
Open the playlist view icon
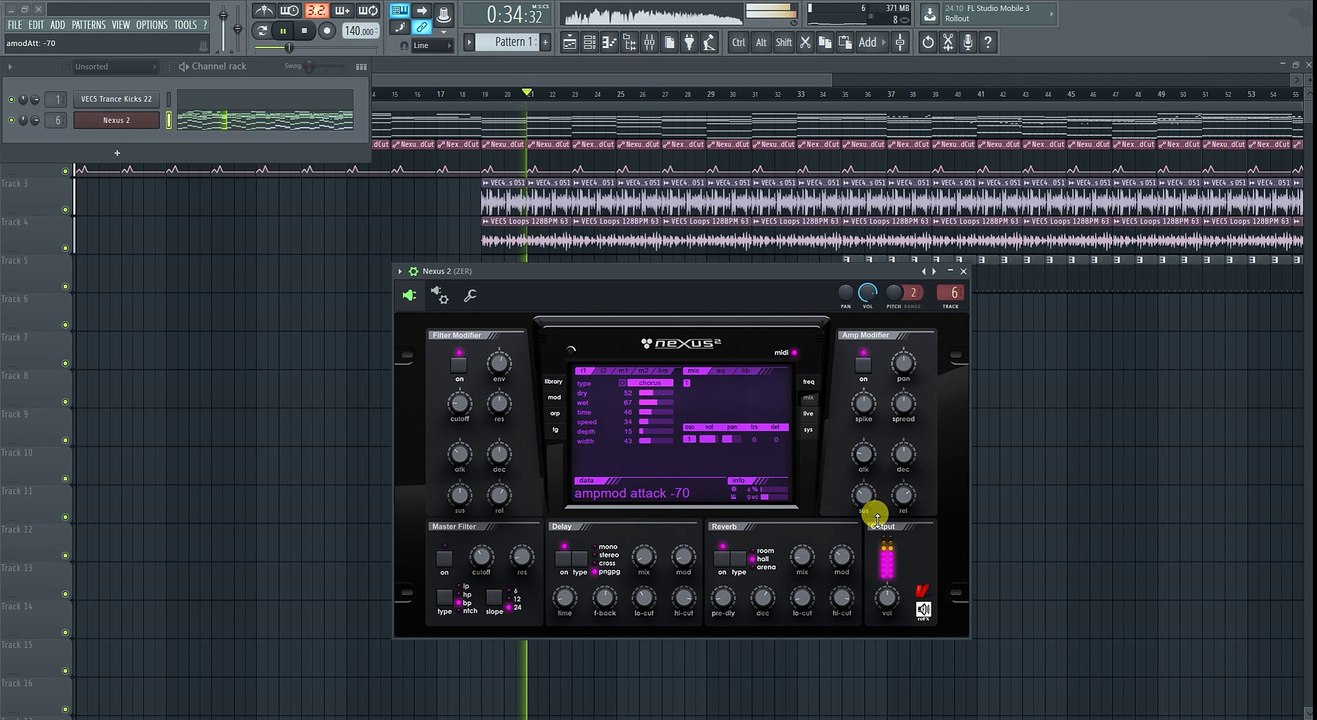[x=570, y=42]
